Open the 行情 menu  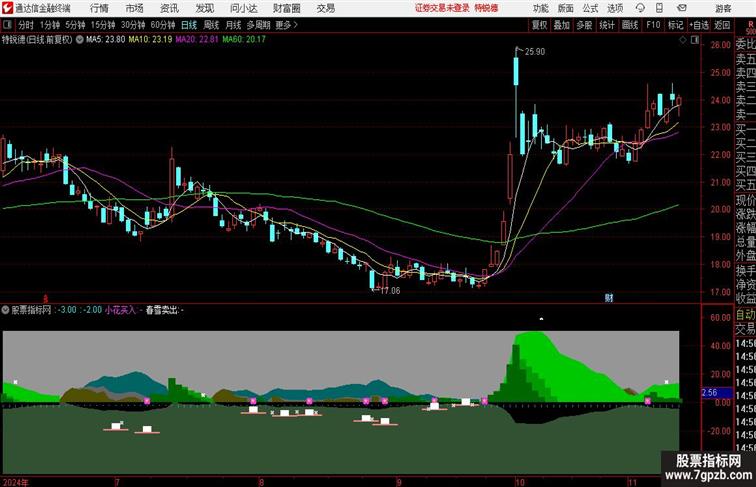(99, 8)
